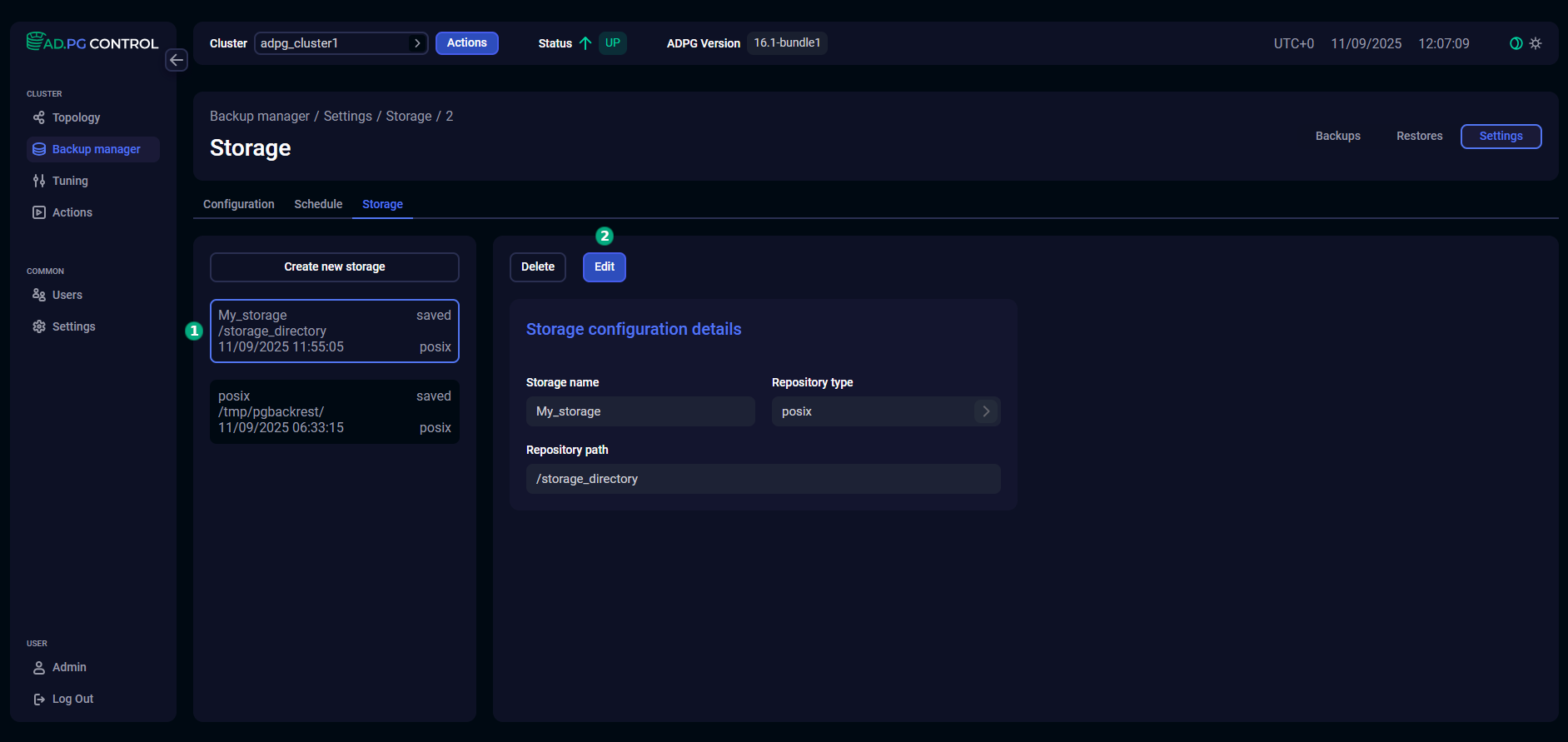Switch to light theme with sun icon
Screen dimensions: 1568x742
(1536, 43)
